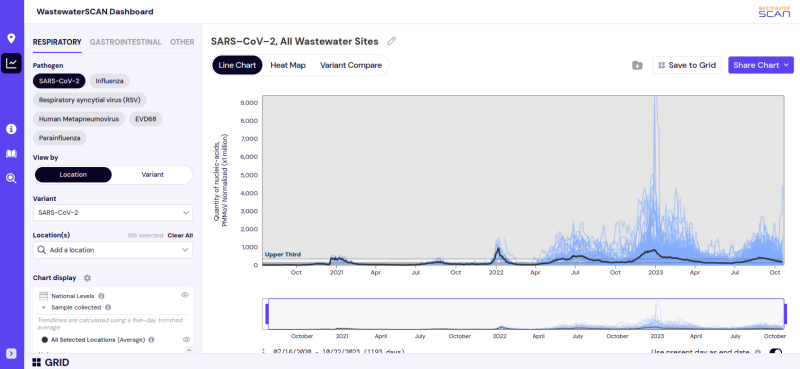Select the line chart icon in sidebar
800x369 pixels.
pyautogui.click(x=11, y=63)
